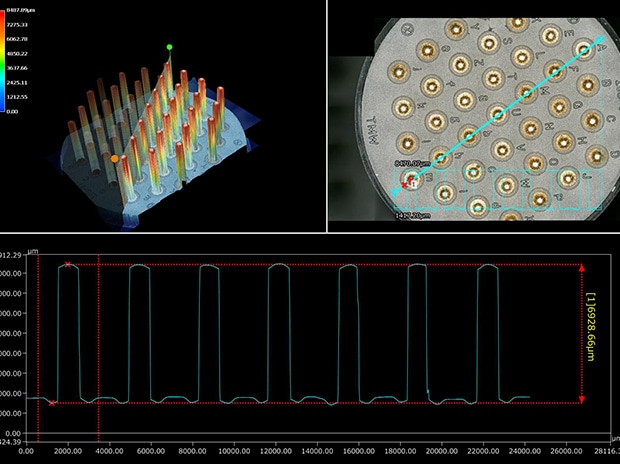The width and height of the screenshot is (620, 464).
Task: Click the green marker atop the 3D pin
Action: pos(169,47)
